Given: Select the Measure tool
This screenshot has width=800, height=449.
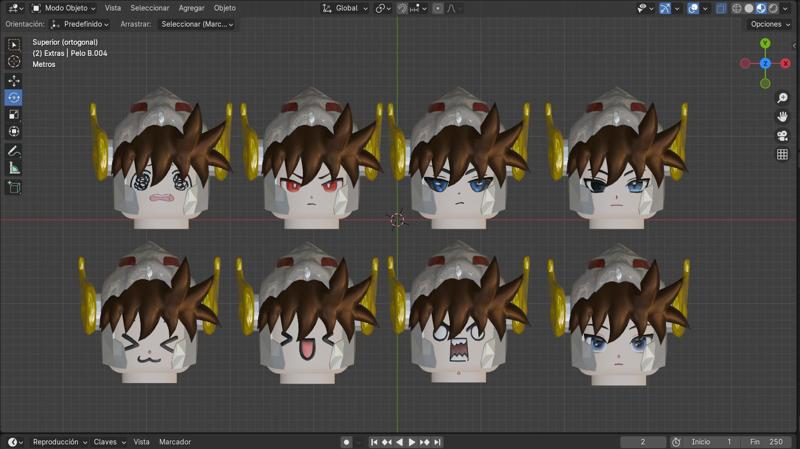Looking at the screenshot, I should tap(14, 168).
